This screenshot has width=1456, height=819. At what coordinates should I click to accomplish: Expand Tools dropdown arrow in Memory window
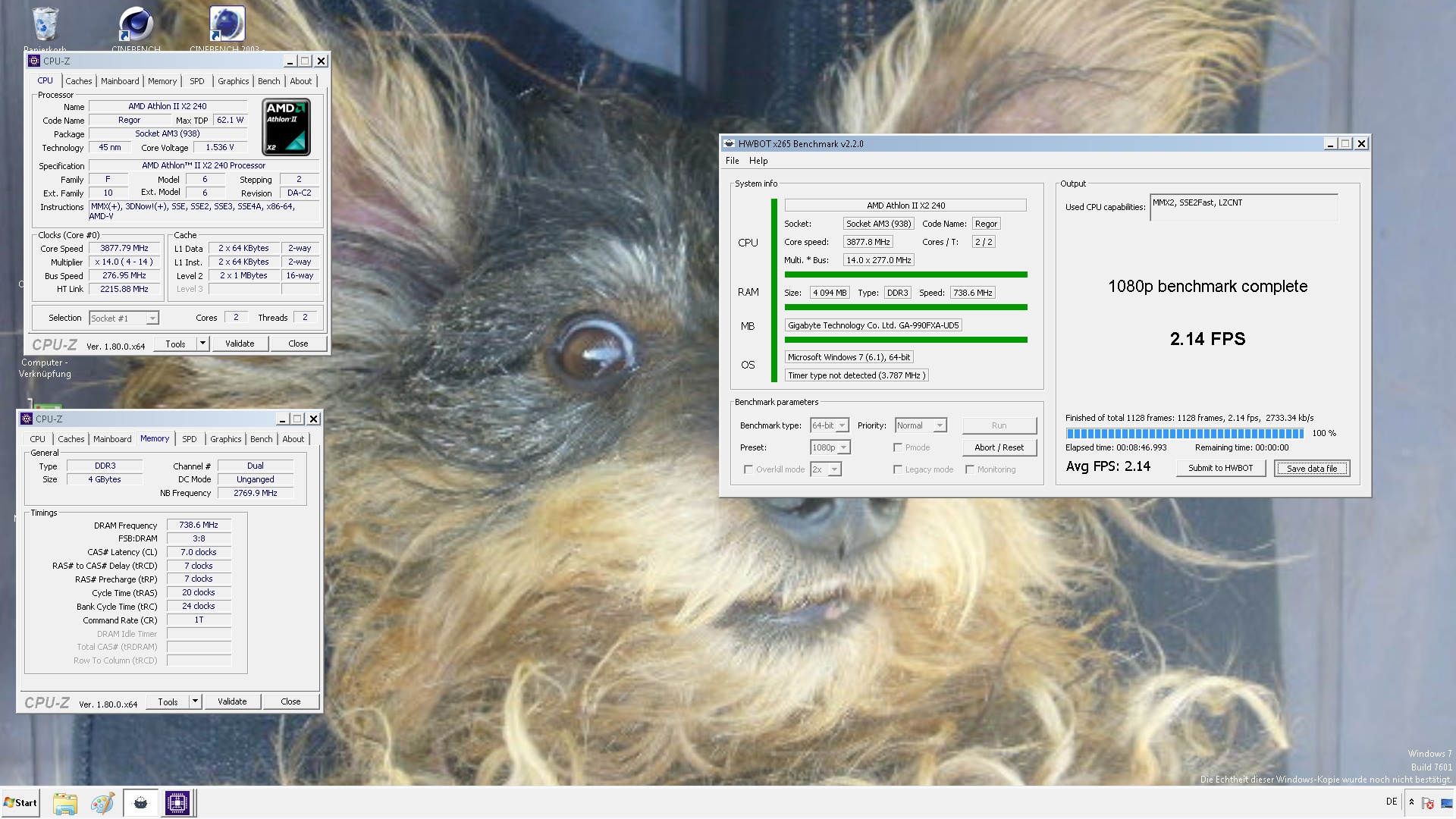(195, 701)
